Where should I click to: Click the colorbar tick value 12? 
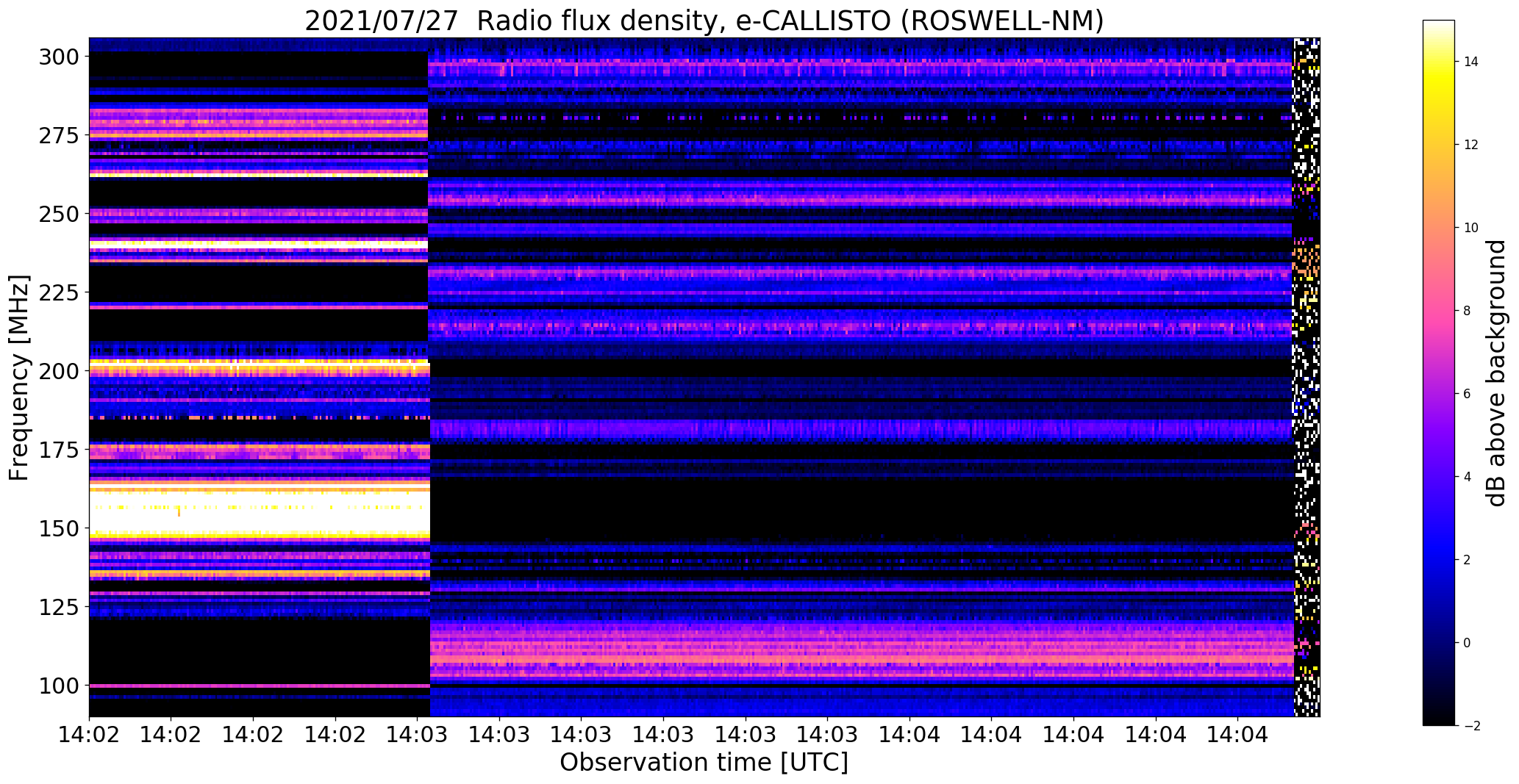coord(1471,145)
